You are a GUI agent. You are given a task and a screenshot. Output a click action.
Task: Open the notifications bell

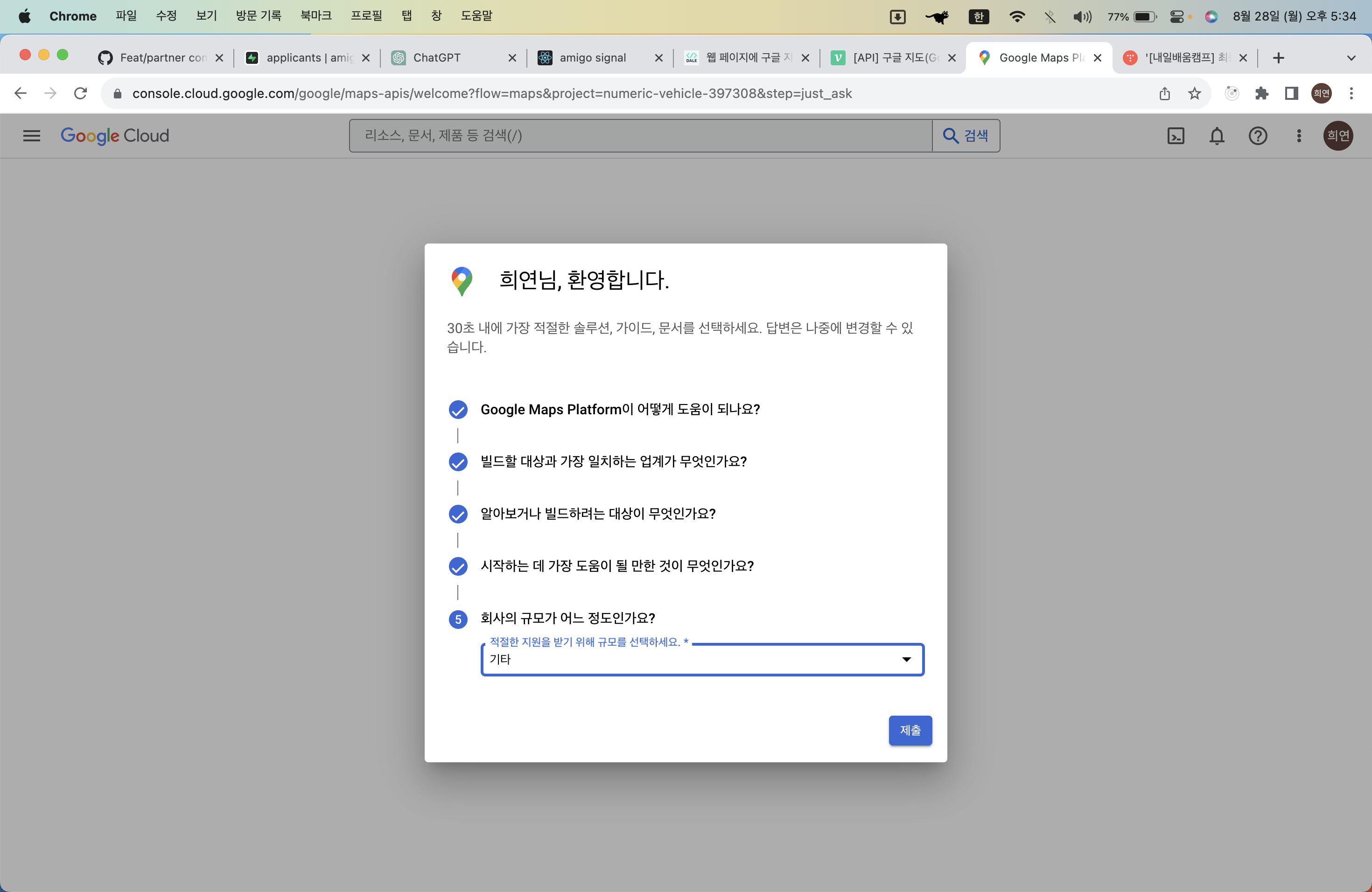(x=1217, y=136)
